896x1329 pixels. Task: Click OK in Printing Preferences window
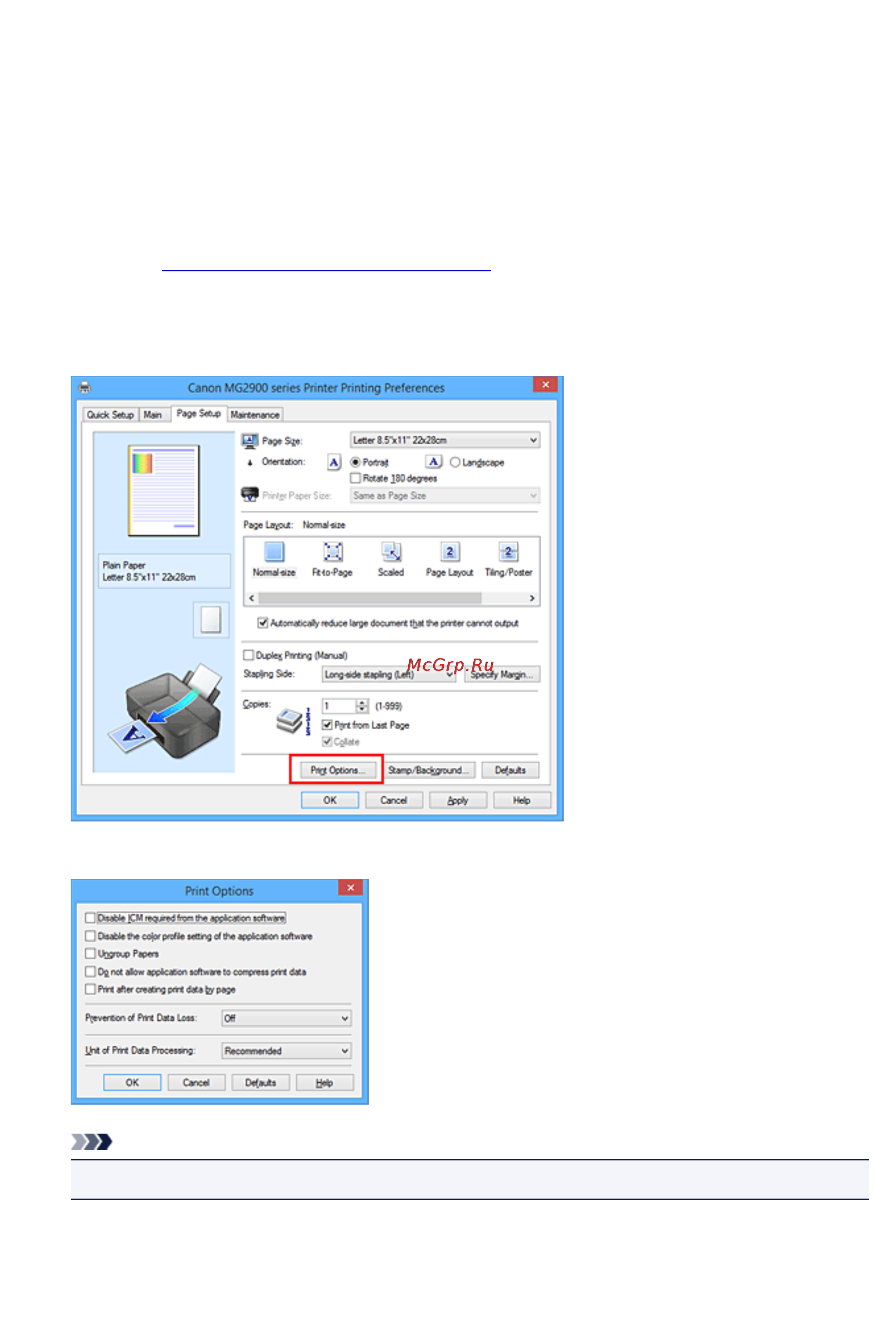[x=330, y=800]
